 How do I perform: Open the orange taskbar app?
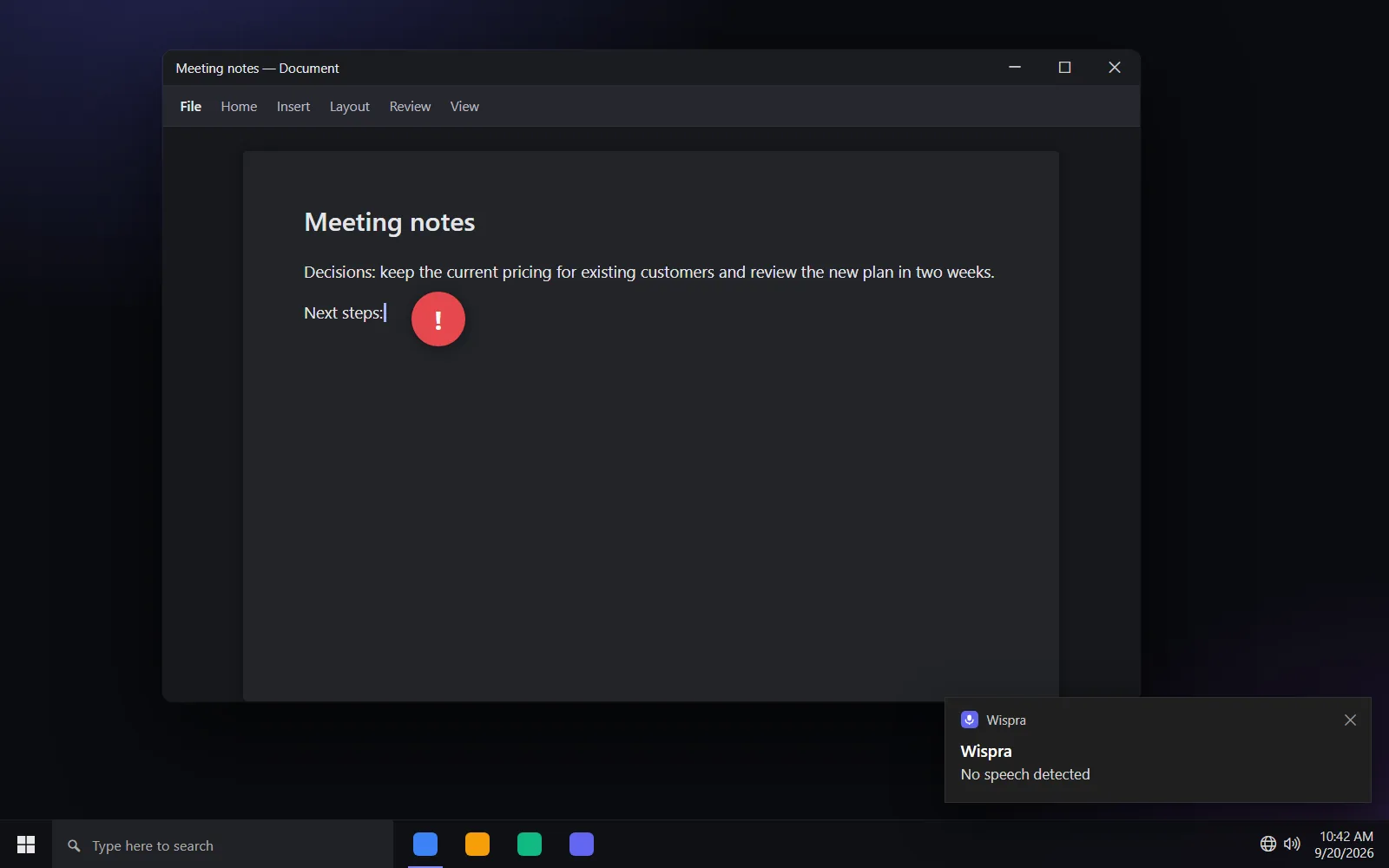[x=477, y=845]
